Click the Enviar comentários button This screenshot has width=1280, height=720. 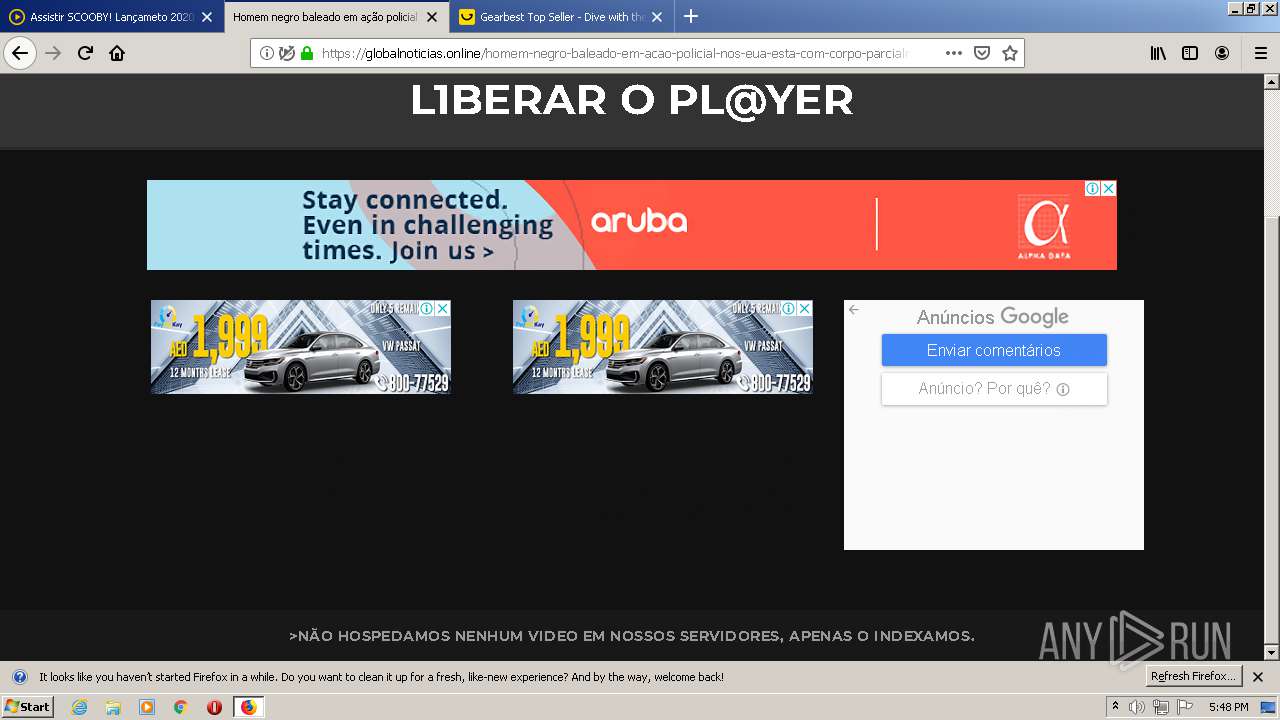(994, 350)
